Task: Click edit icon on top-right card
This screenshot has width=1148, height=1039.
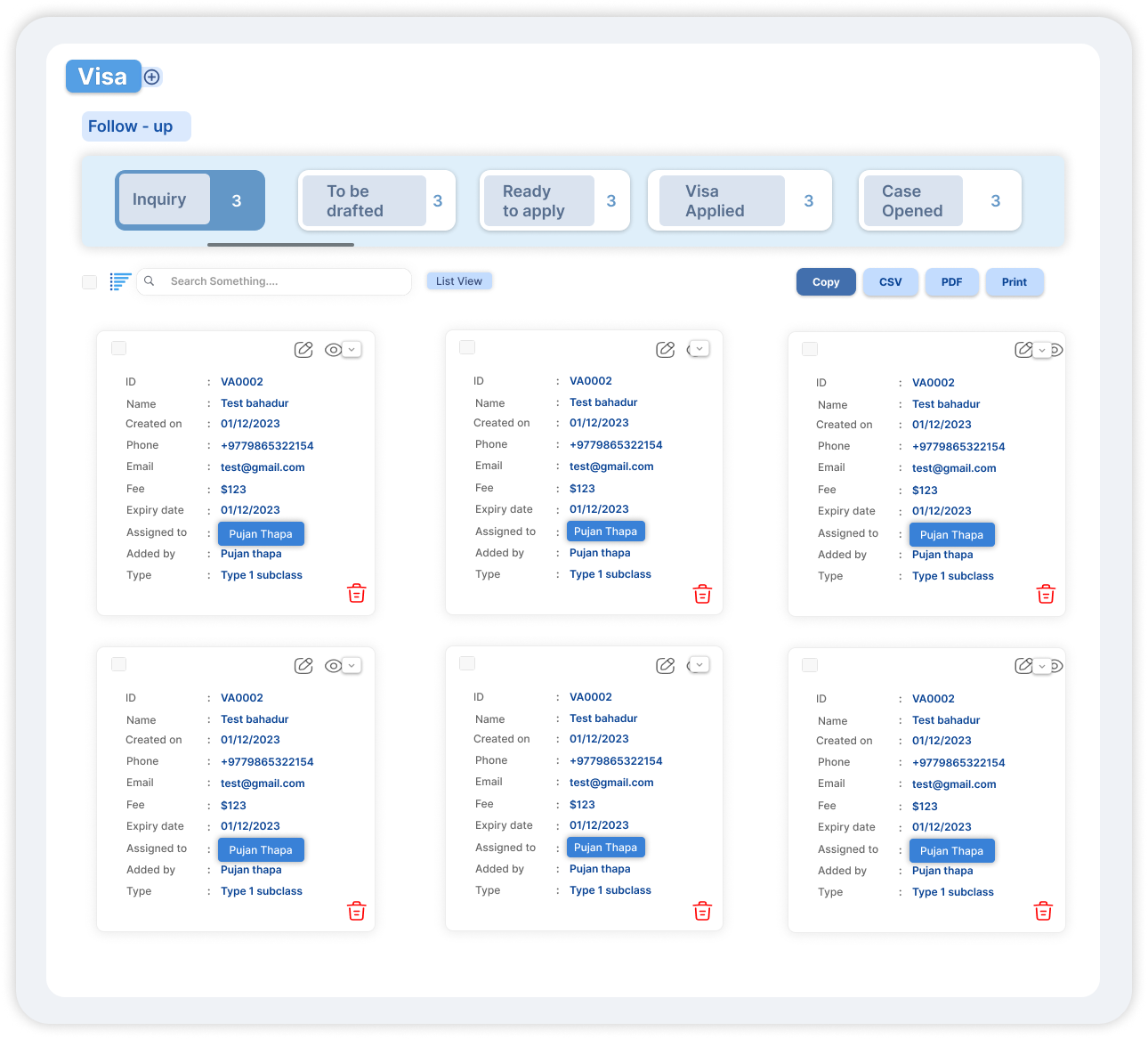Action: tap(1023, 350)
